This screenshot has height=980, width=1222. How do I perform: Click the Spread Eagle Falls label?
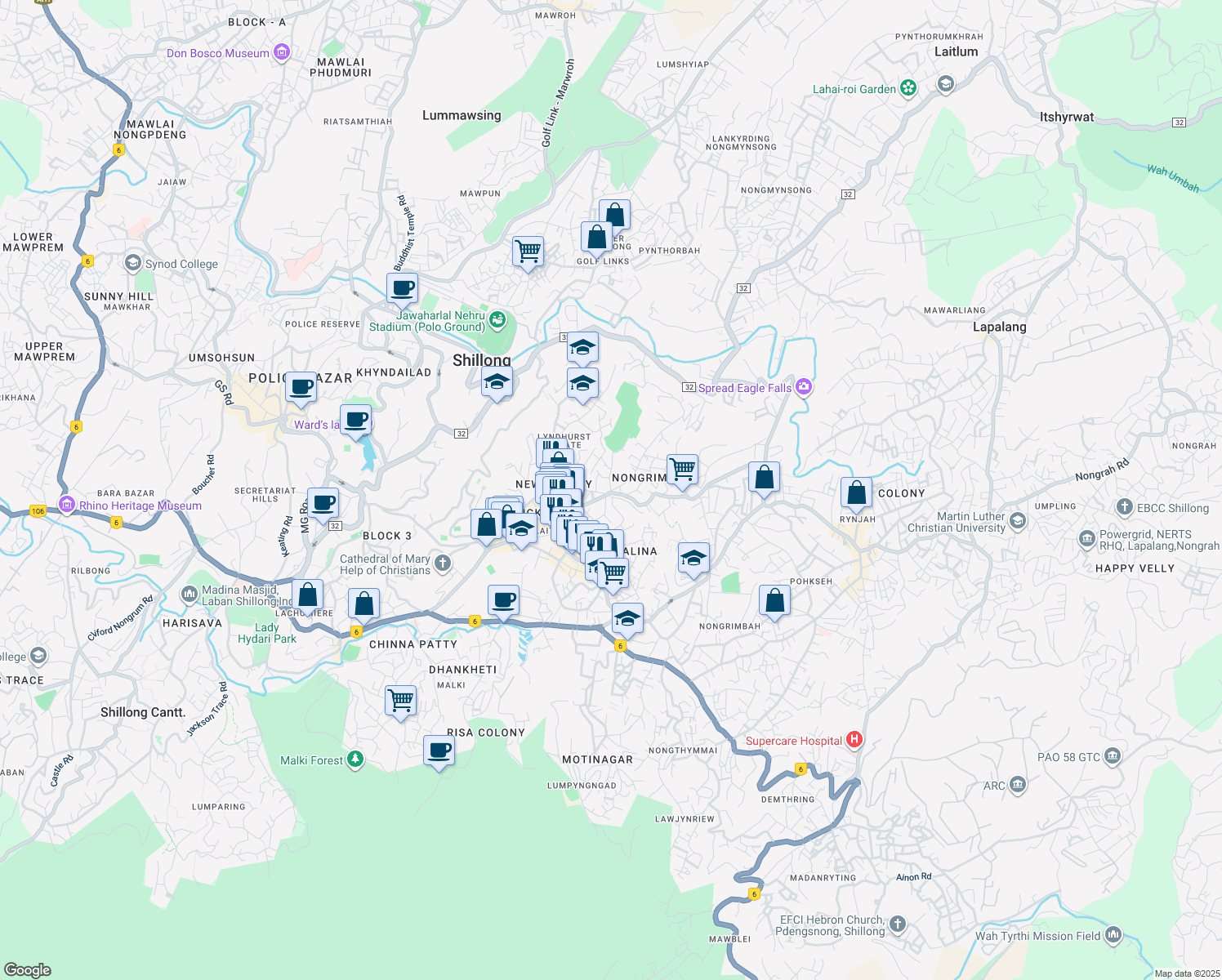tap(745, 388)
